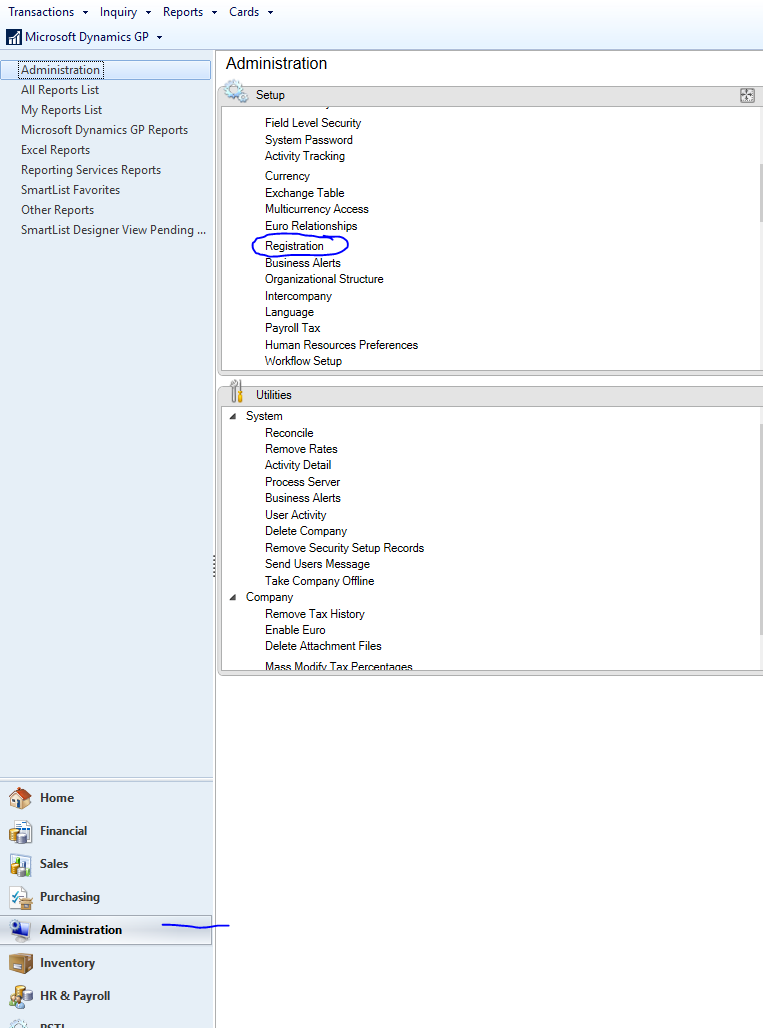This screenshot has width=763, height=1028.
Task: Open SmartList Favorites
Action: [x=70, y=190]
